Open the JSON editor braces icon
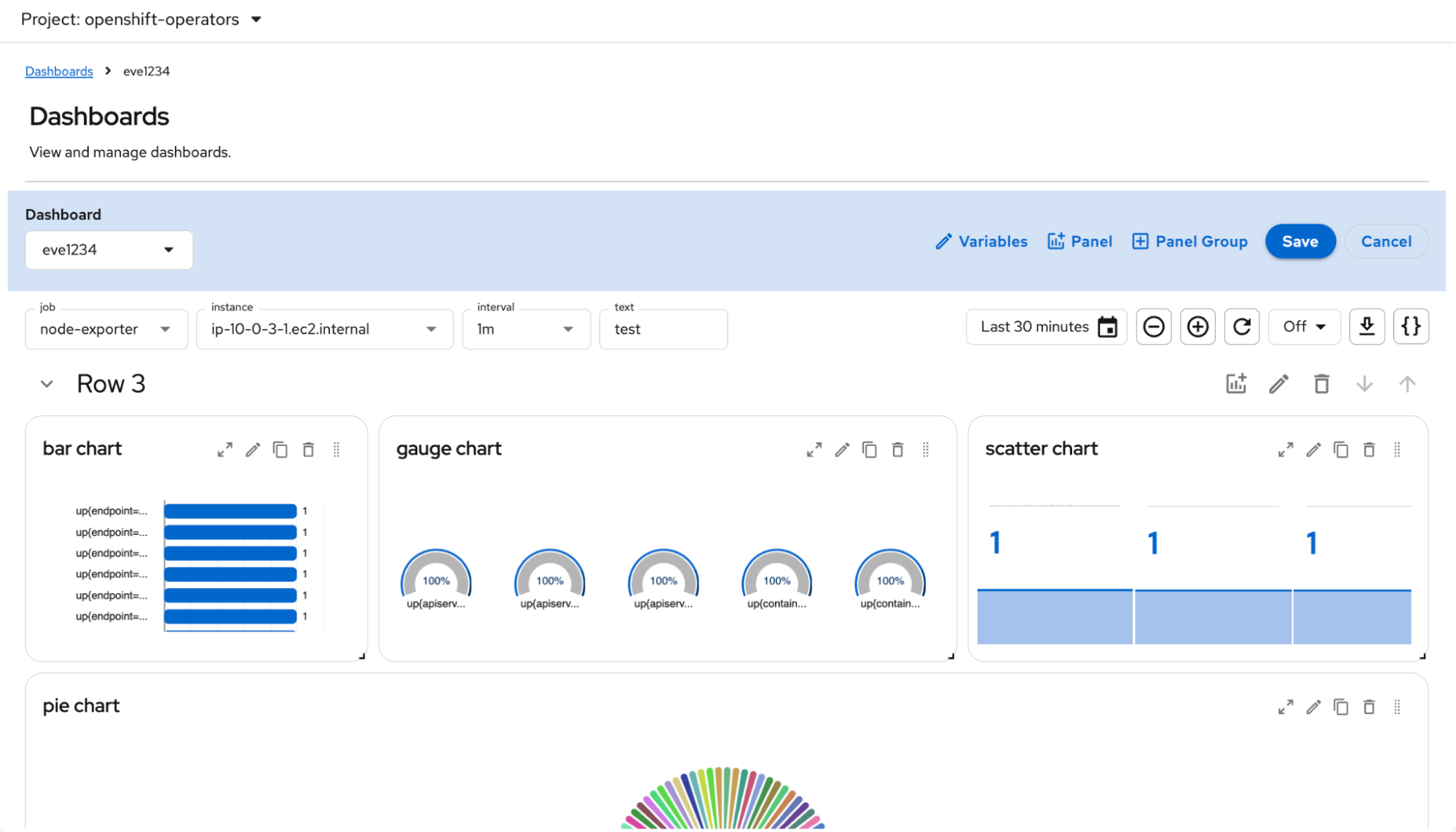 1411,326
